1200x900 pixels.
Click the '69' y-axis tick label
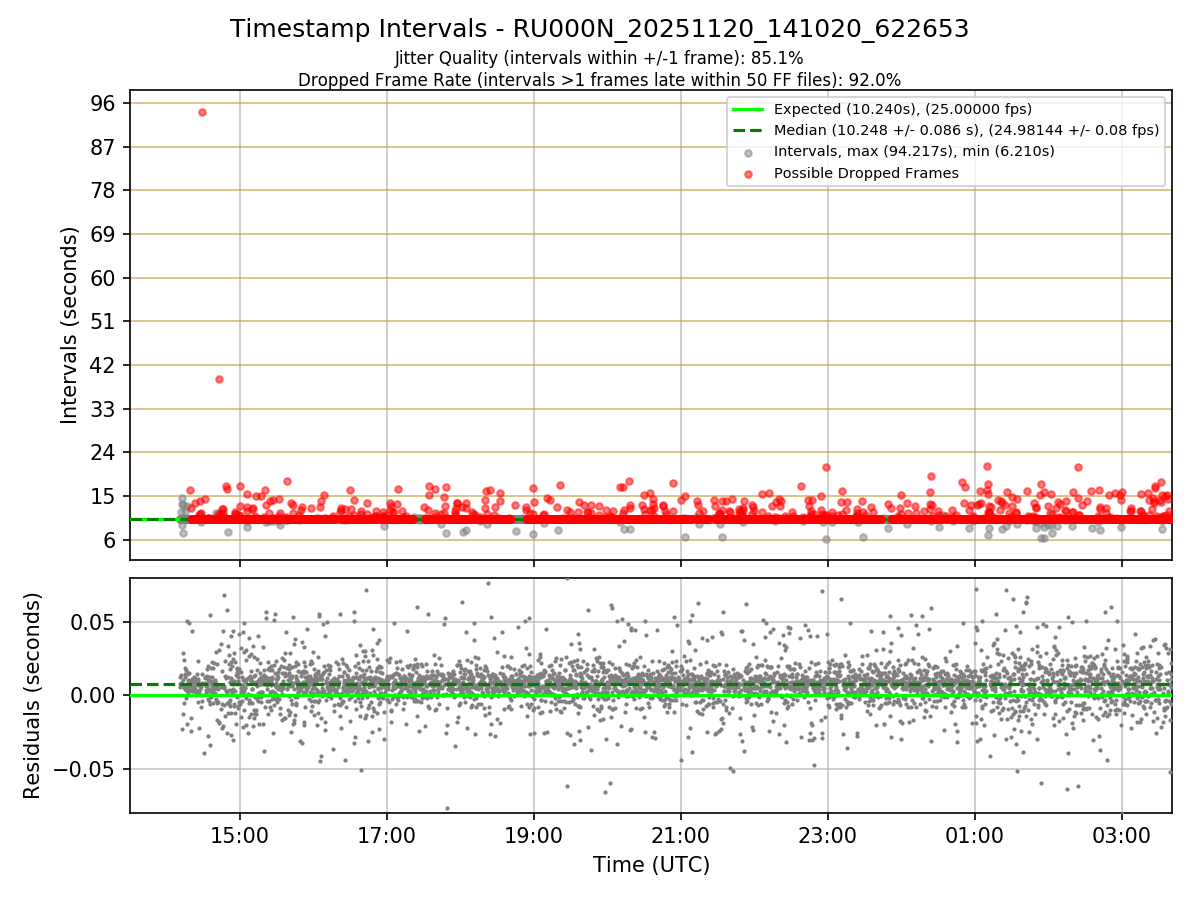tap(105, 234)
